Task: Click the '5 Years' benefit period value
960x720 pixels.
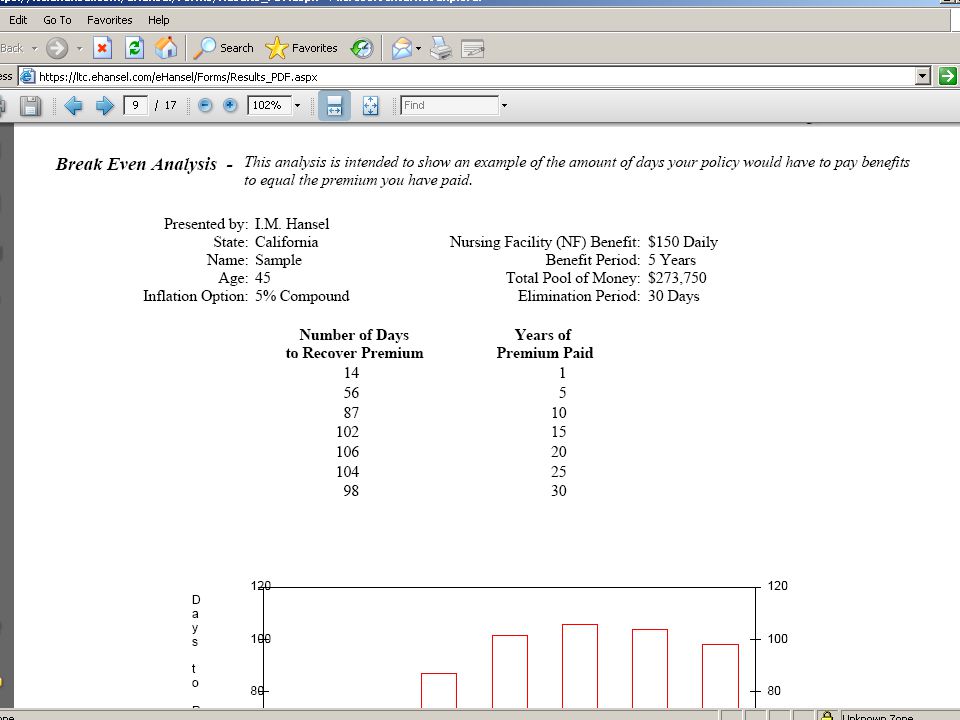Action: pyautogui.click(x=672, y=260)
